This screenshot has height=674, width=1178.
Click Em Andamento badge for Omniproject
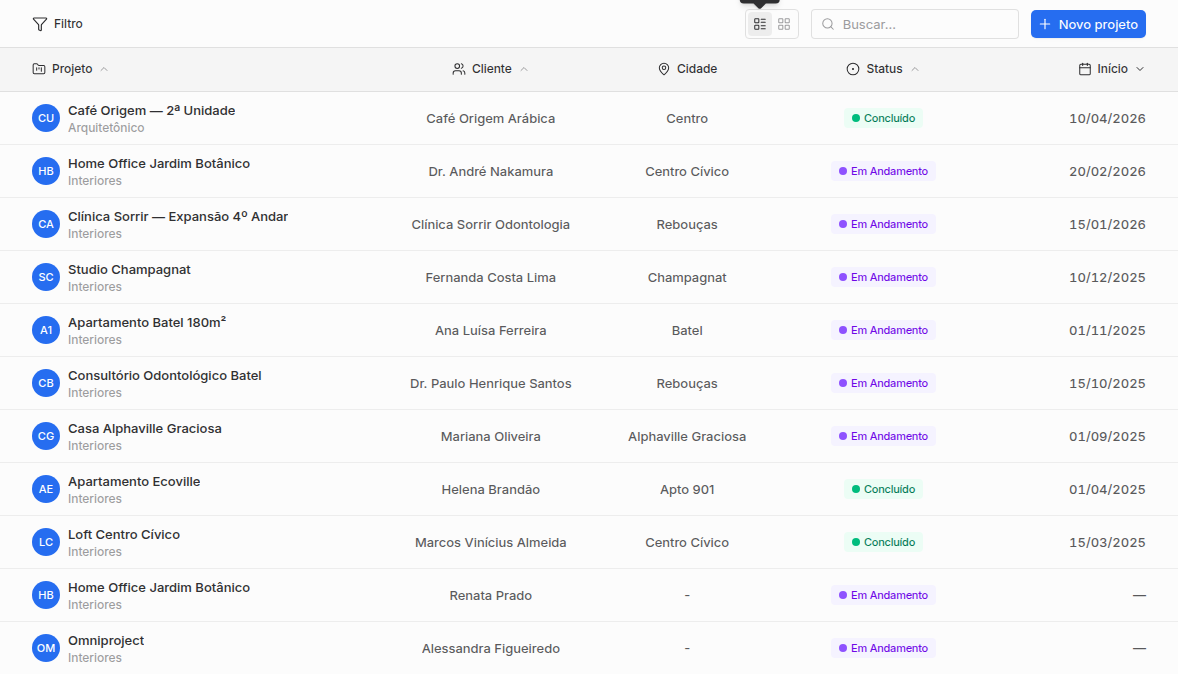tap(883, 648)
